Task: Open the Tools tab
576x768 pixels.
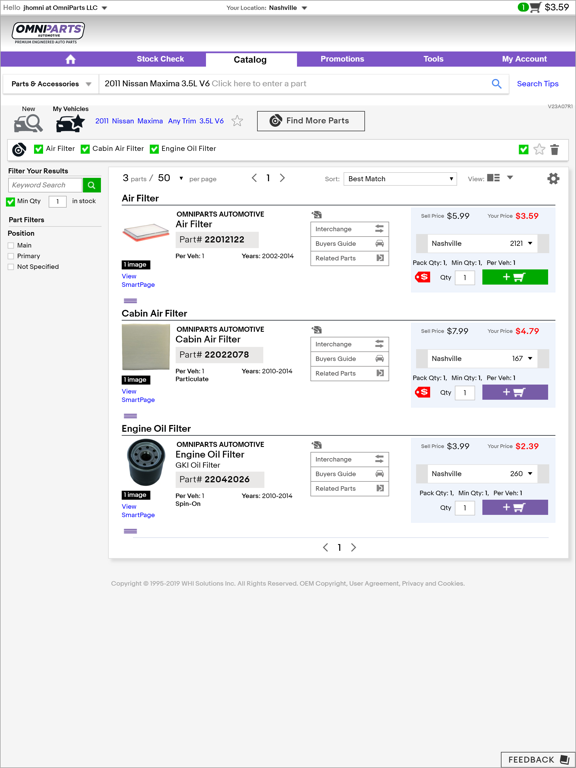Action: tap(433, 59)
